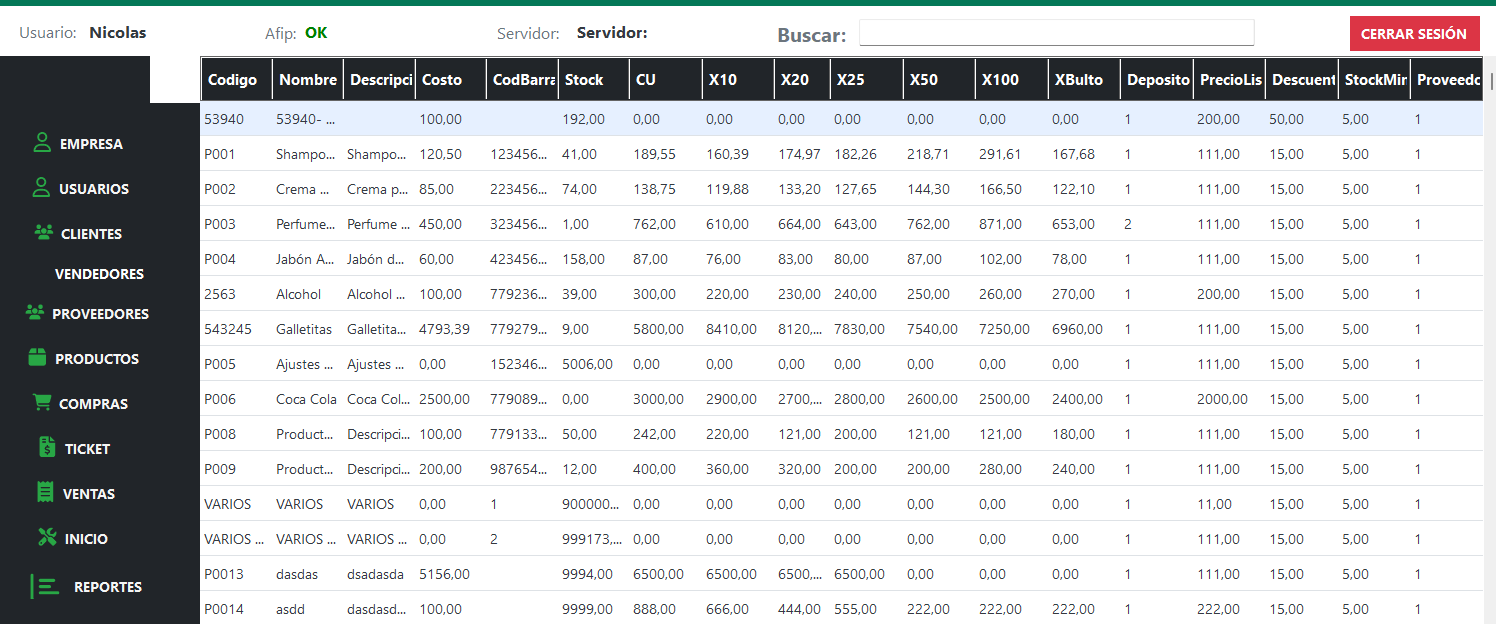Click the Inicio tools icon
Image resolution: width=1496 pixels, height=624 pixels.
(47, 538)
